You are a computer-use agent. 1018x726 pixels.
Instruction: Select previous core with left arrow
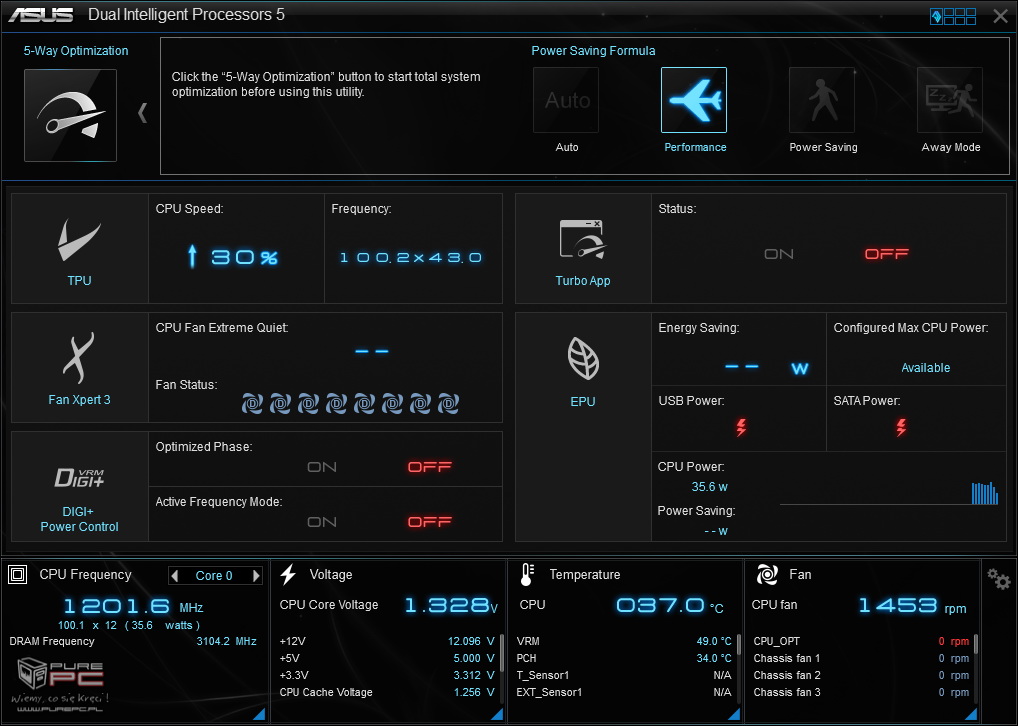(174, 575)
